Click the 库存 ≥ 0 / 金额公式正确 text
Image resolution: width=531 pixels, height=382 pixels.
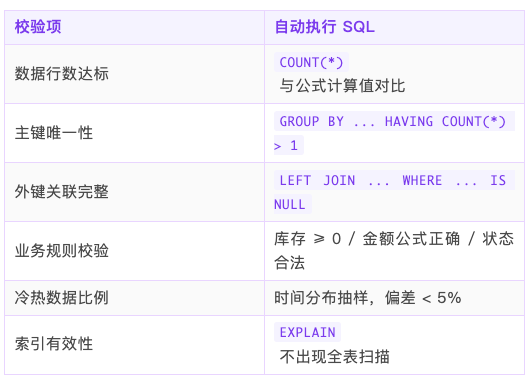click(367, 239)
